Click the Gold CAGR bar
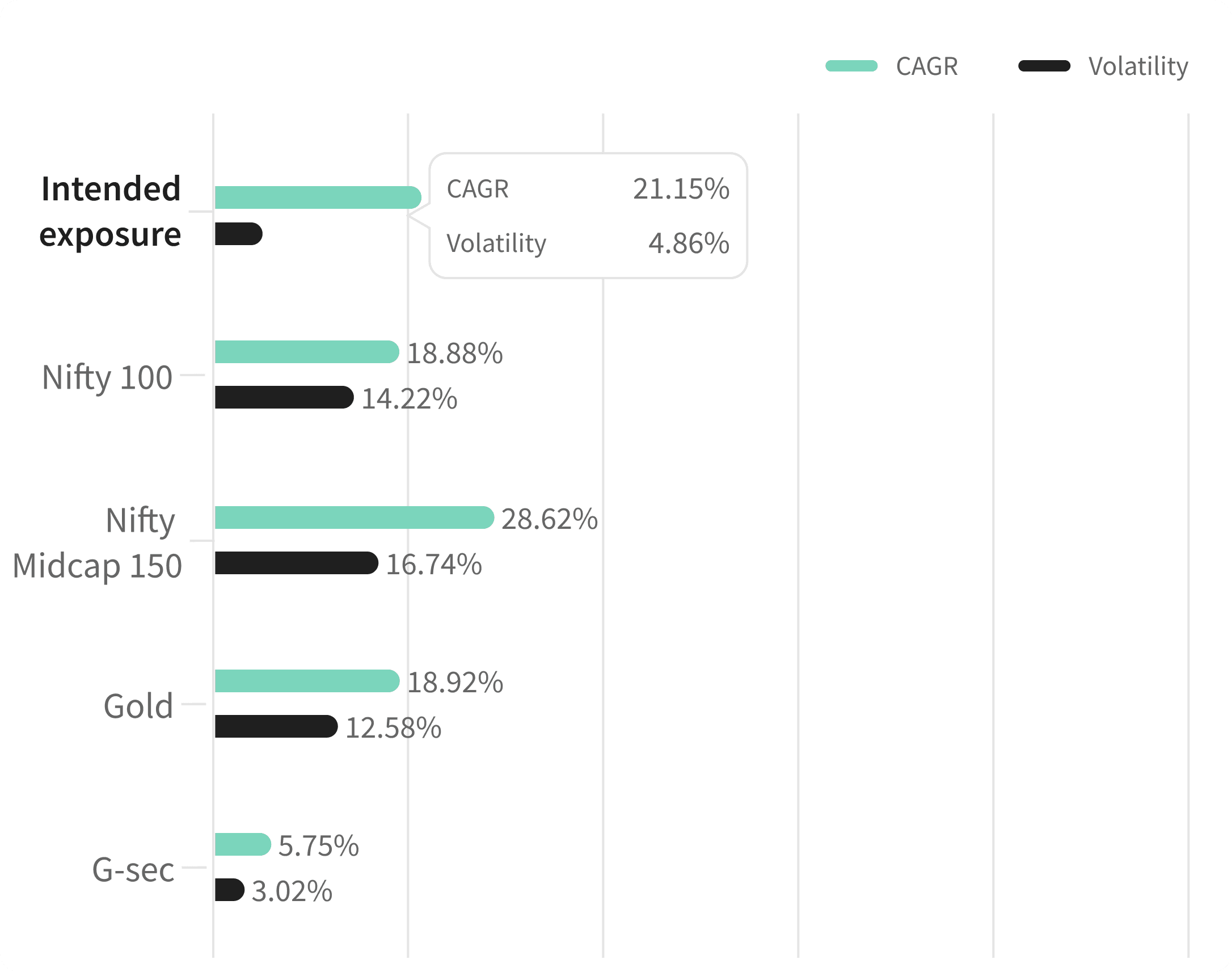This screenshot has height=972, width=1232. pos(306,681)
